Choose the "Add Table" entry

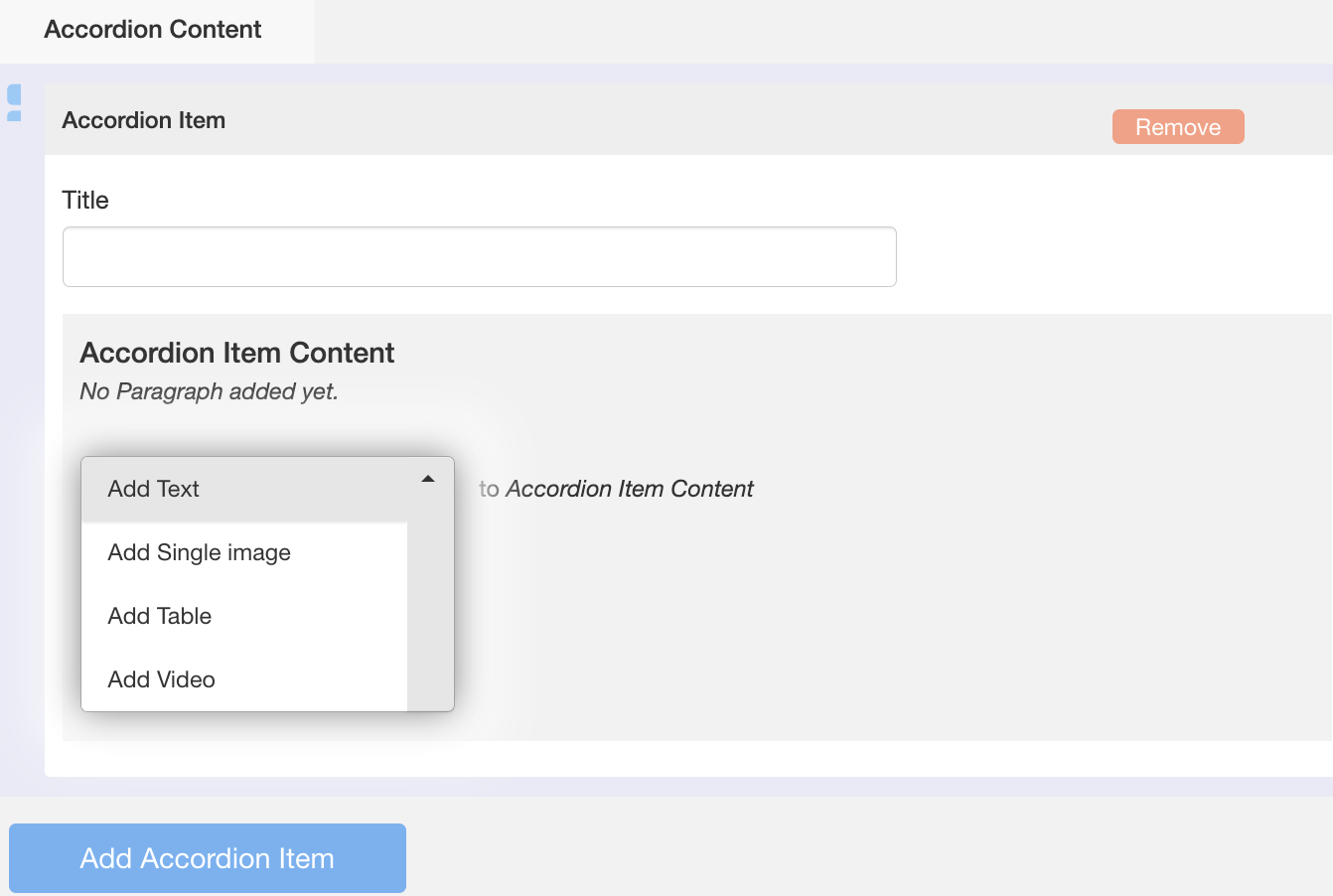[x=159, y=616]
